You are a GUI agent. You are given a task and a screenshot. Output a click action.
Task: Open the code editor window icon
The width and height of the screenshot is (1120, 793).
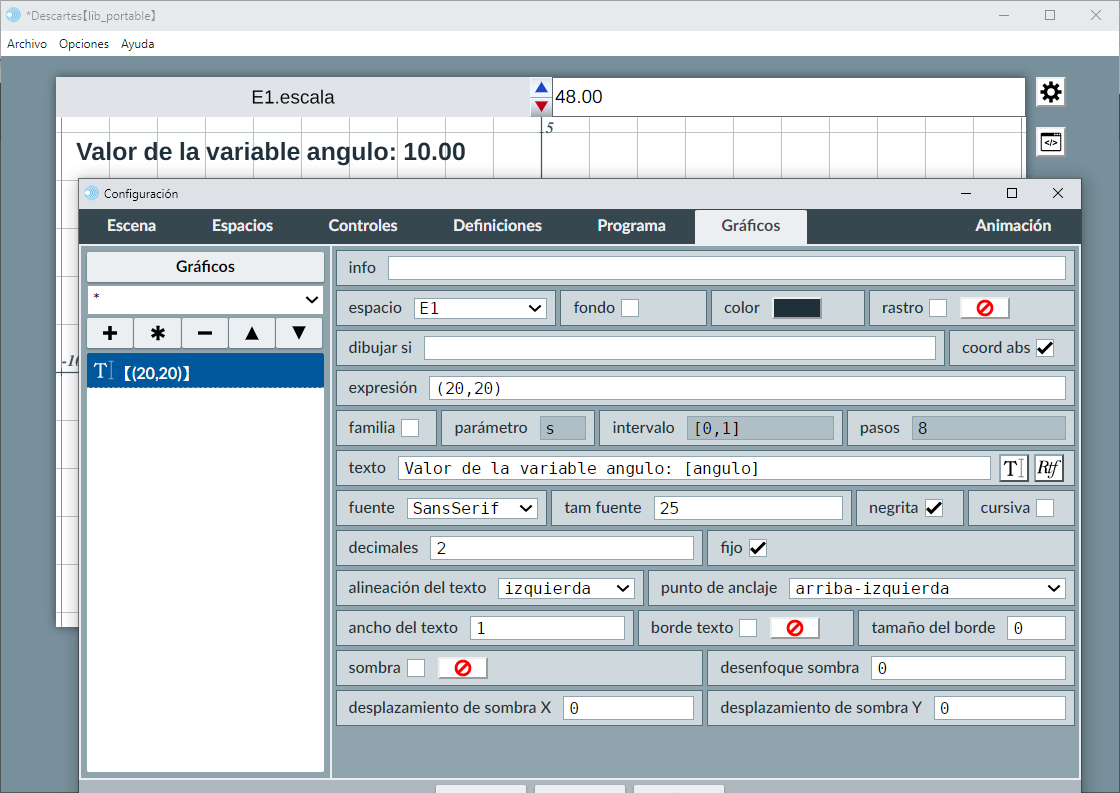pyautogui.click(x=1050, y=142)
